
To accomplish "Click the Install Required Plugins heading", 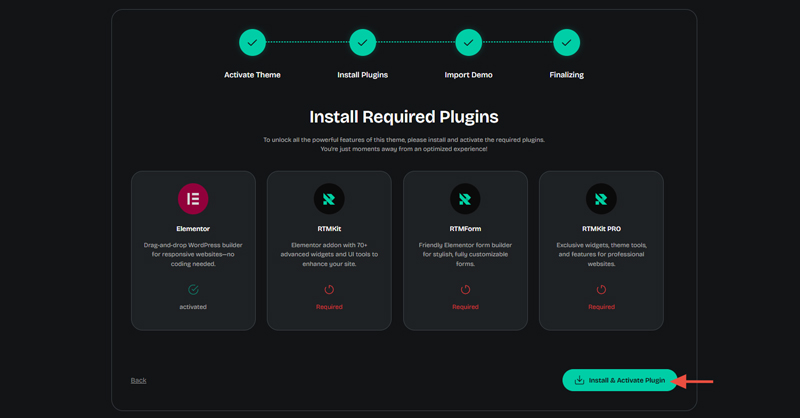I will click(404, 117).
